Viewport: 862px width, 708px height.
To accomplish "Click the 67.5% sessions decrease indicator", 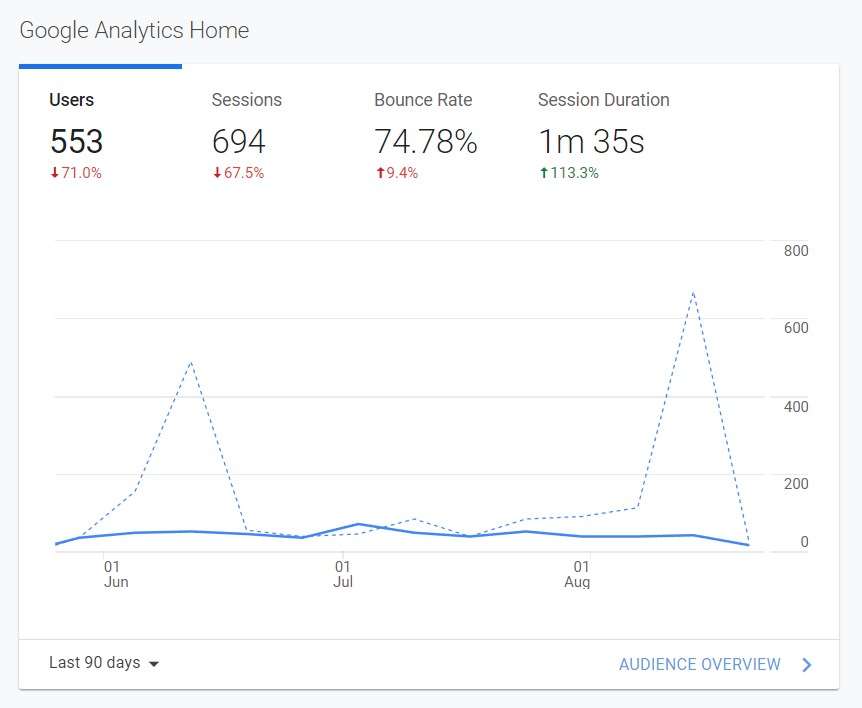I will pos(239,173).
